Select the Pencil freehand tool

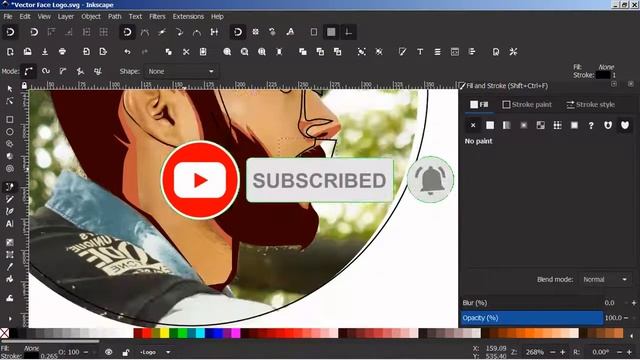(10, 199)
